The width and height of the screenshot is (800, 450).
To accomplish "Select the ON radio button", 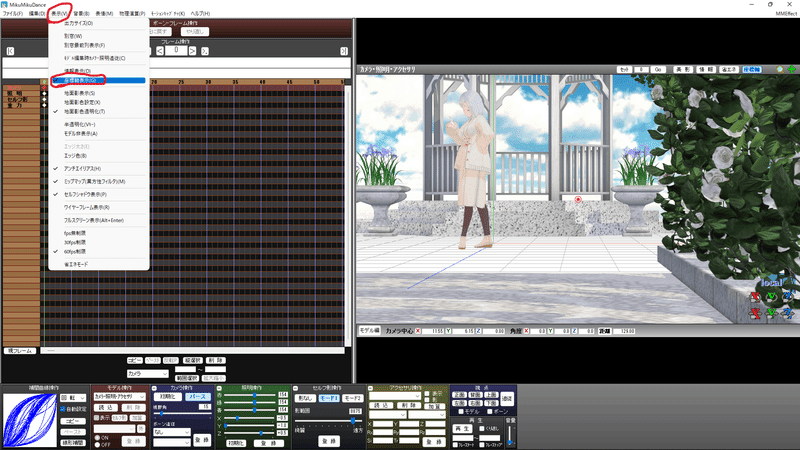I will (97, 438).
